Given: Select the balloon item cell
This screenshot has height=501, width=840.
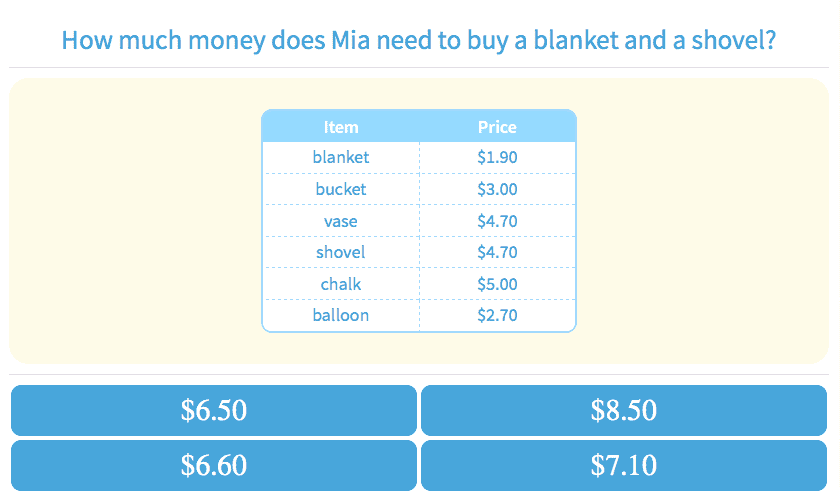Looking at the screenshot, I should pyautogui.click(x=341, y=315).
